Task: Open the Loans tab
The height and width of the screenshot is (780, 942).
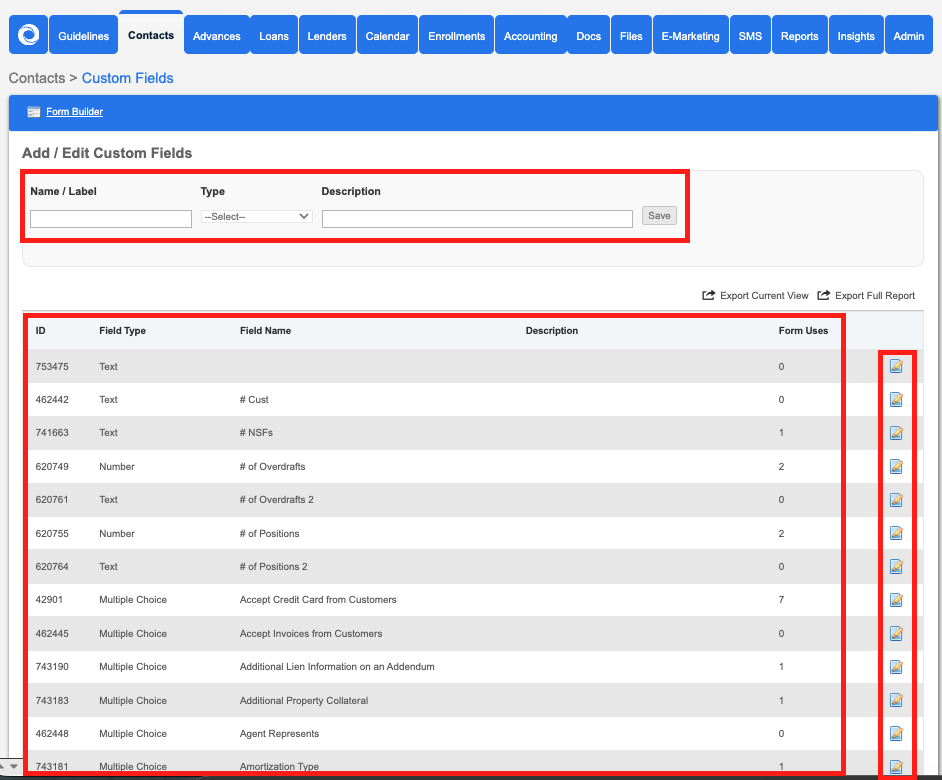Action: pos(274,36)
